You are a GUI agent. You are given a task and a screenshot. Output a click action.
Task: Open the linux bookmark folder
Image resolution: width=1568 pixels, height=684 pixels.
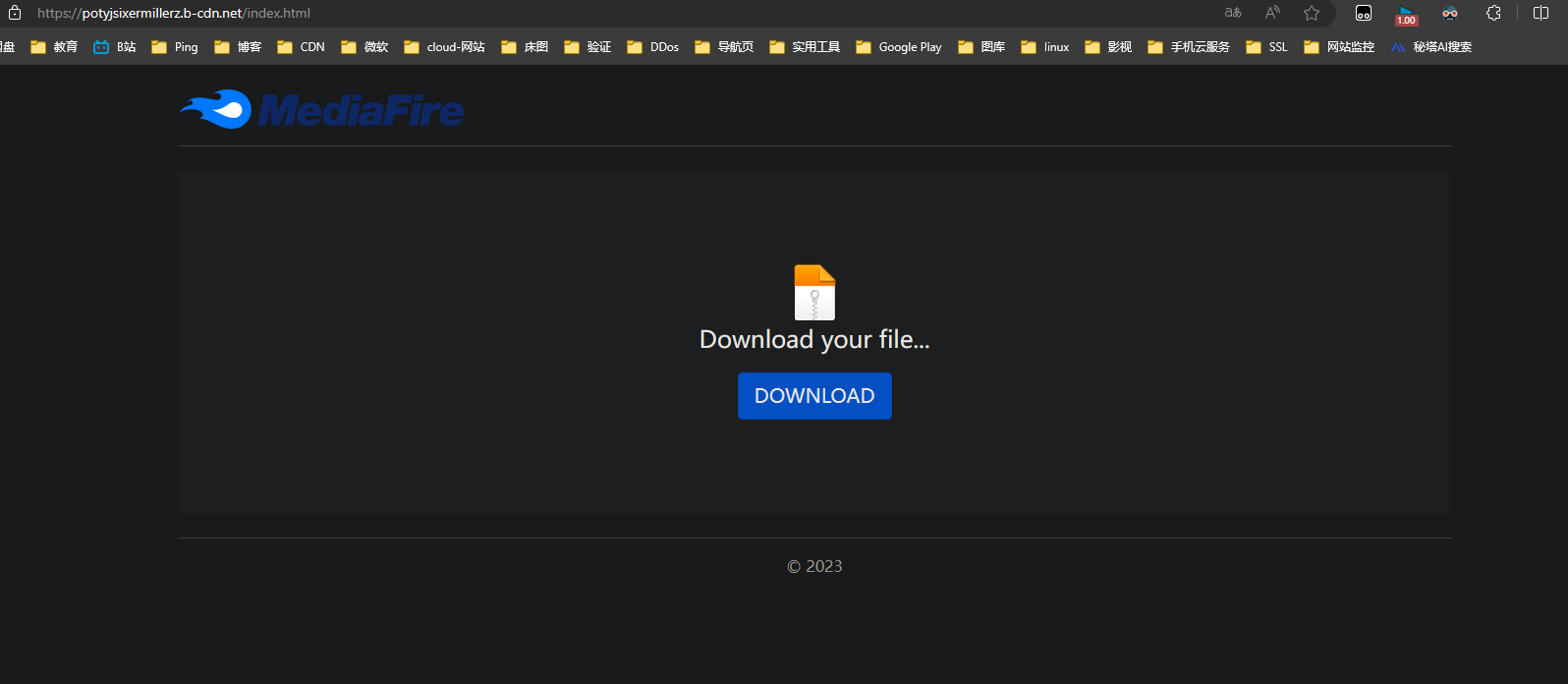point(1045,47)
